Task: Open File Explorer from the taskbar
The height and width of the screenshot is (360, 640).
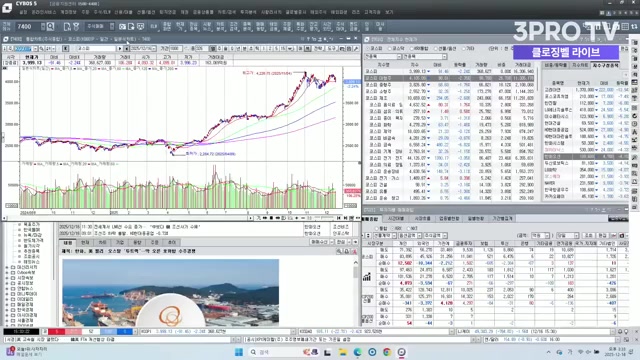Action: click(342, 352)
